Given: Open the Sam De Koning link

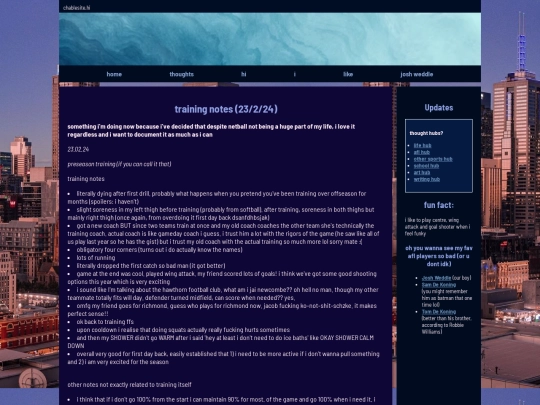Looking at the screenshot, I should click(439, 285).
